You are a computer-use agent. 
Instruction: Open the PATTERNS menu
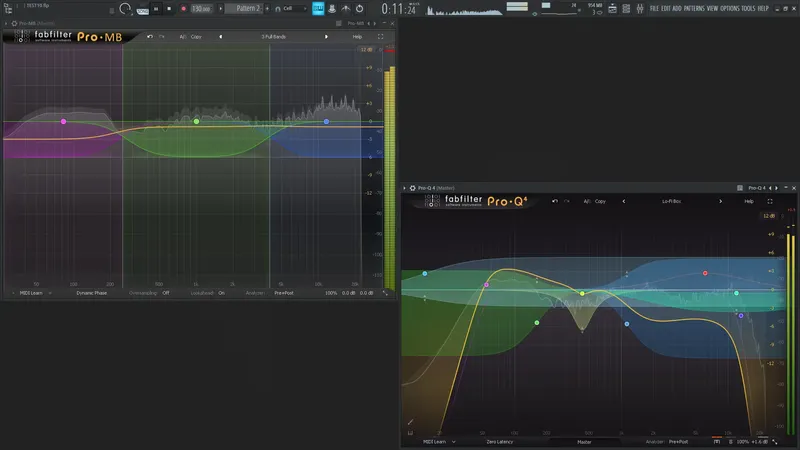point(694,9)
